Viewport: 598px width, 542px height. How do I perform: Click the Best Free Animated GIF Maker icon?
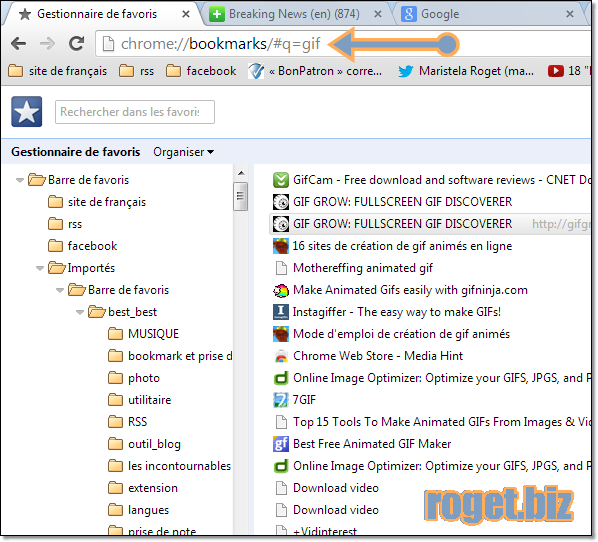tap(281, 444)
